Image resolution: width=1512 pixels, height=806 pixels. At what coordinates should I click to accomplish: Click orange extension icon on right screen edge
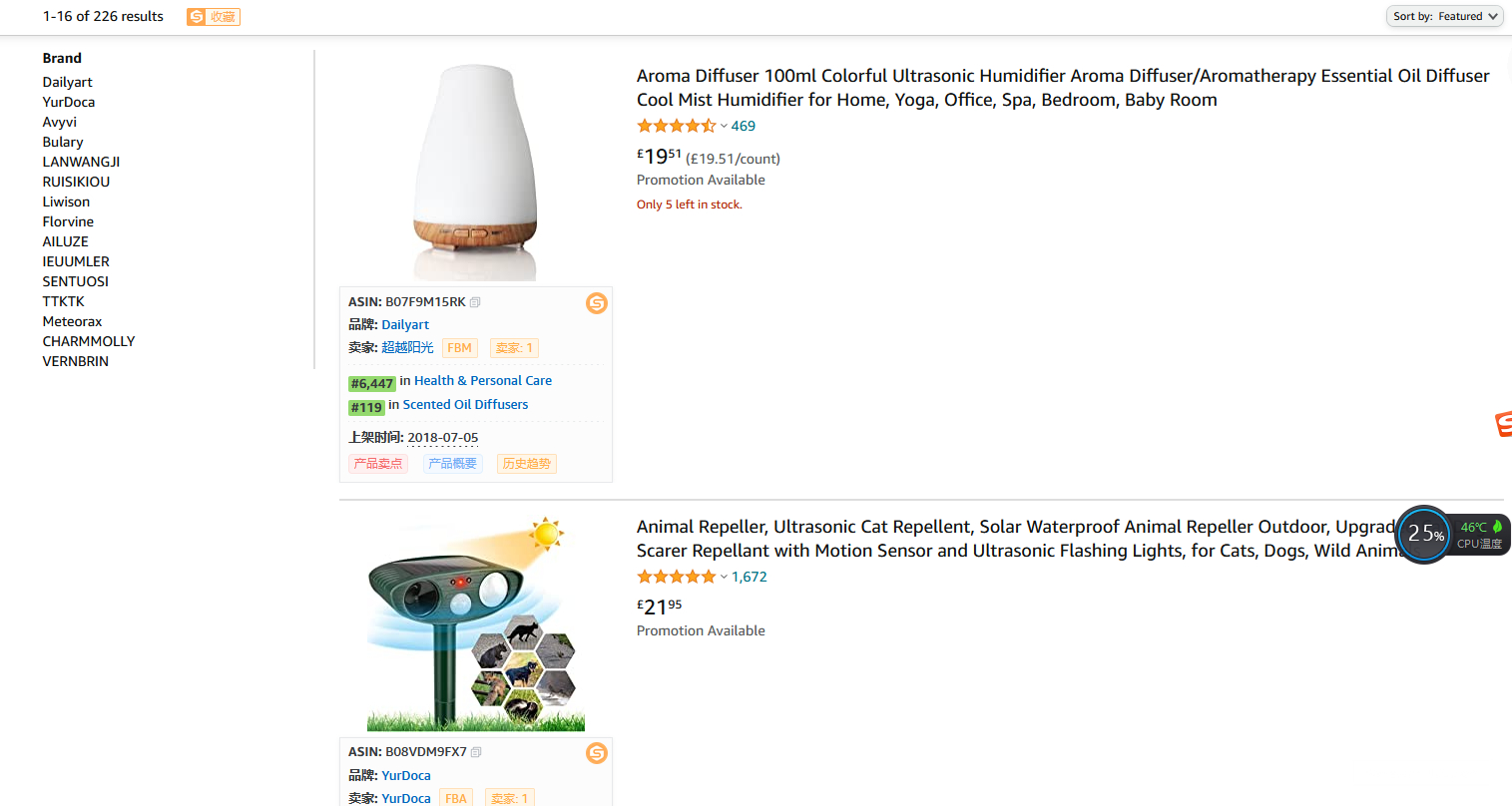pyautogui.click(x=1503, y=424)
